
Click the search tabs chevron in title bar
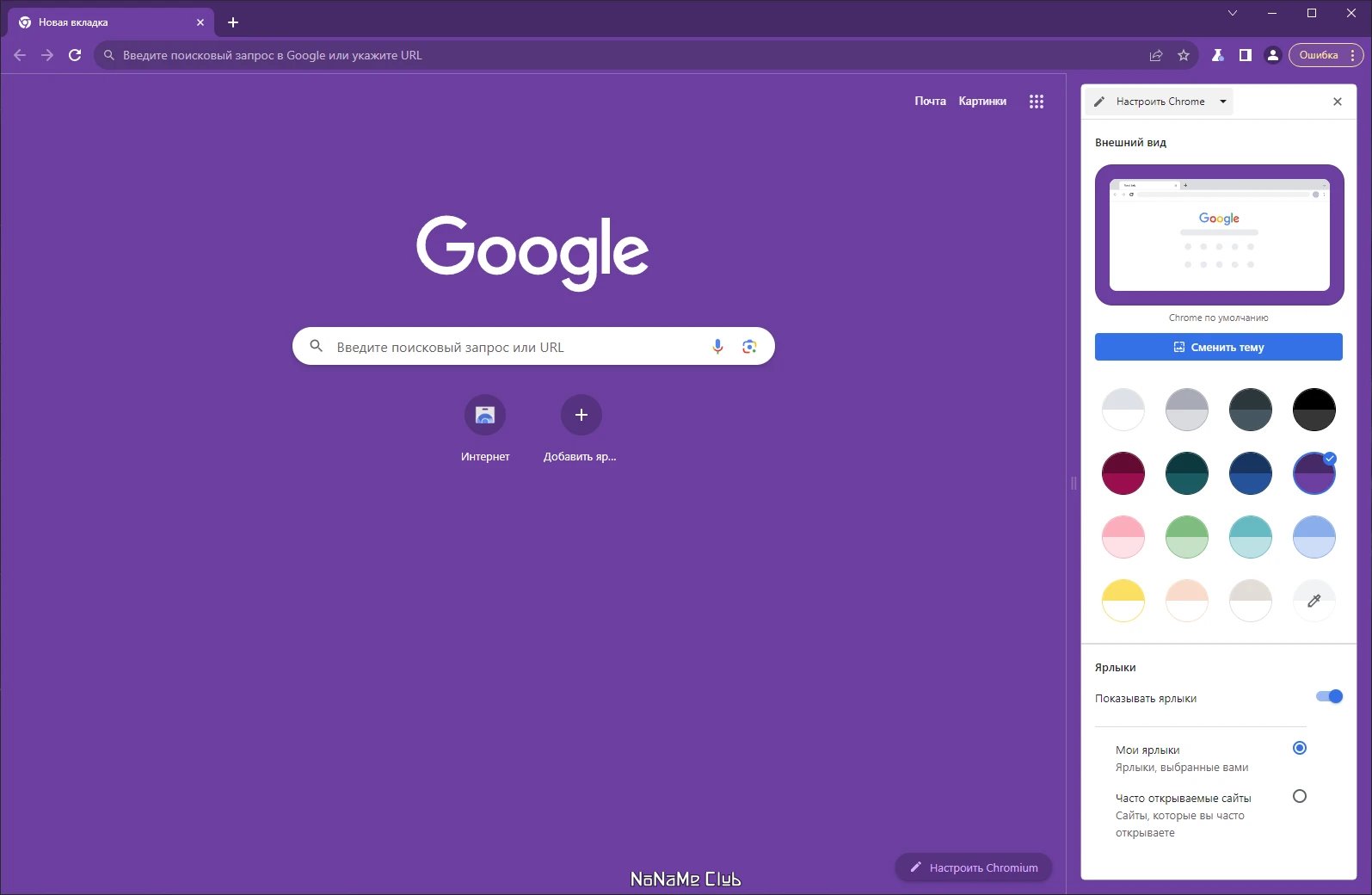click(x=1233, y=13)
